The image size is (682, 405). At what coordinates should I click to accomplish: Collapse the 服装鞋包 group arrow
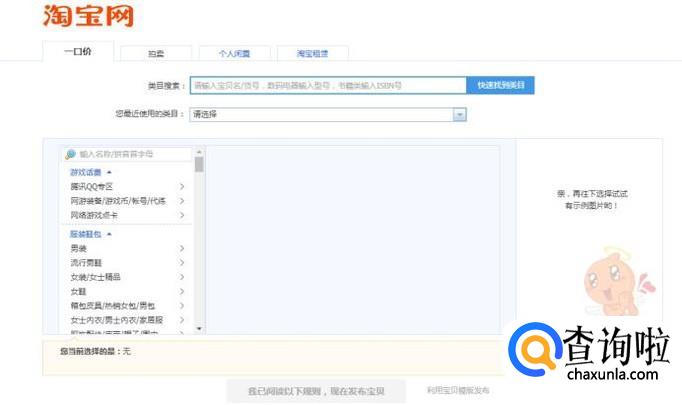[109, 234]
